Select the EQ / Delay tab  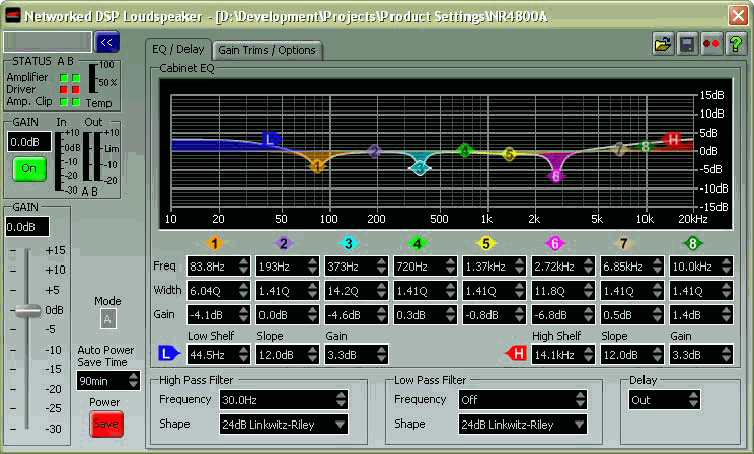tap(178, 49)
